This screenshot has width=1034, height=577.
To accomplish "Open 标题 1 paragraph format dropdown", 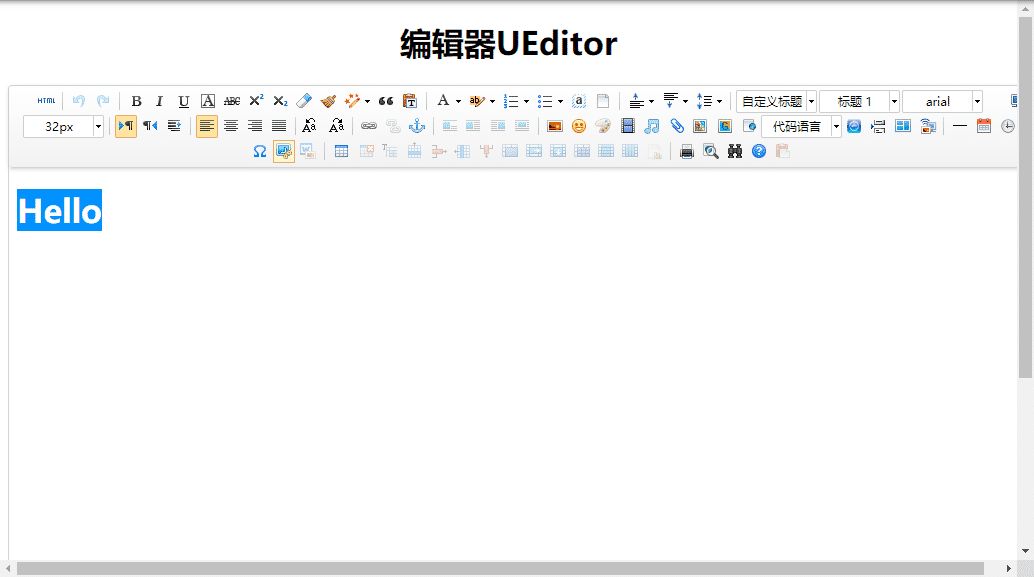I will pos(860,102).
